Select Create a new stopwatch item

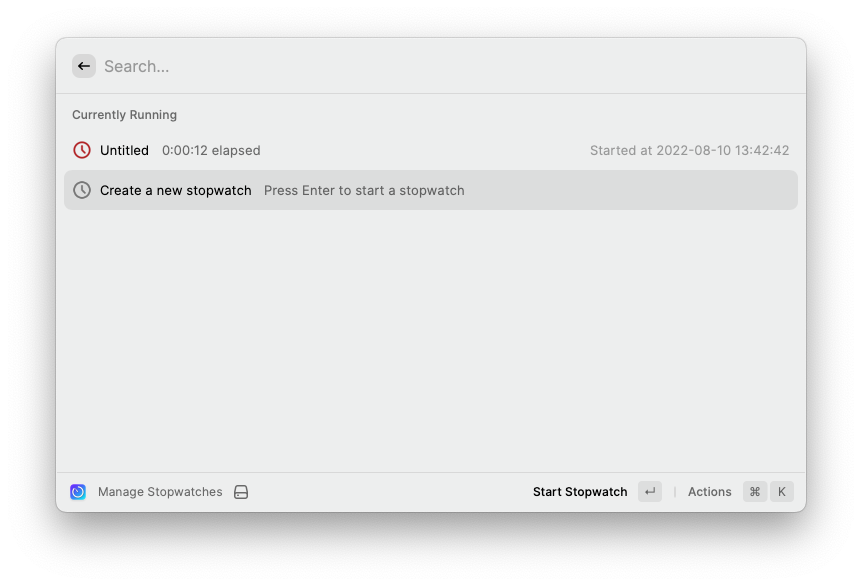431,190
